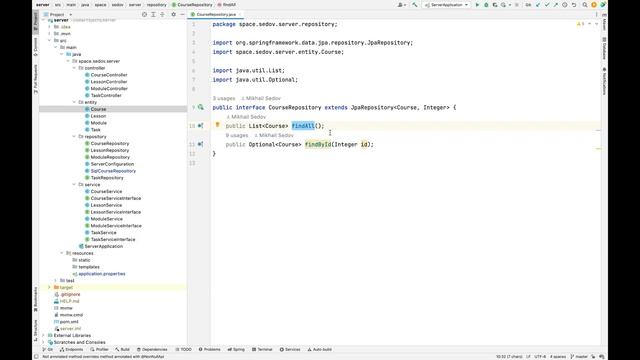
Task: Click the repository breadcrumb in navigation bar
Action: click(157, 5)
